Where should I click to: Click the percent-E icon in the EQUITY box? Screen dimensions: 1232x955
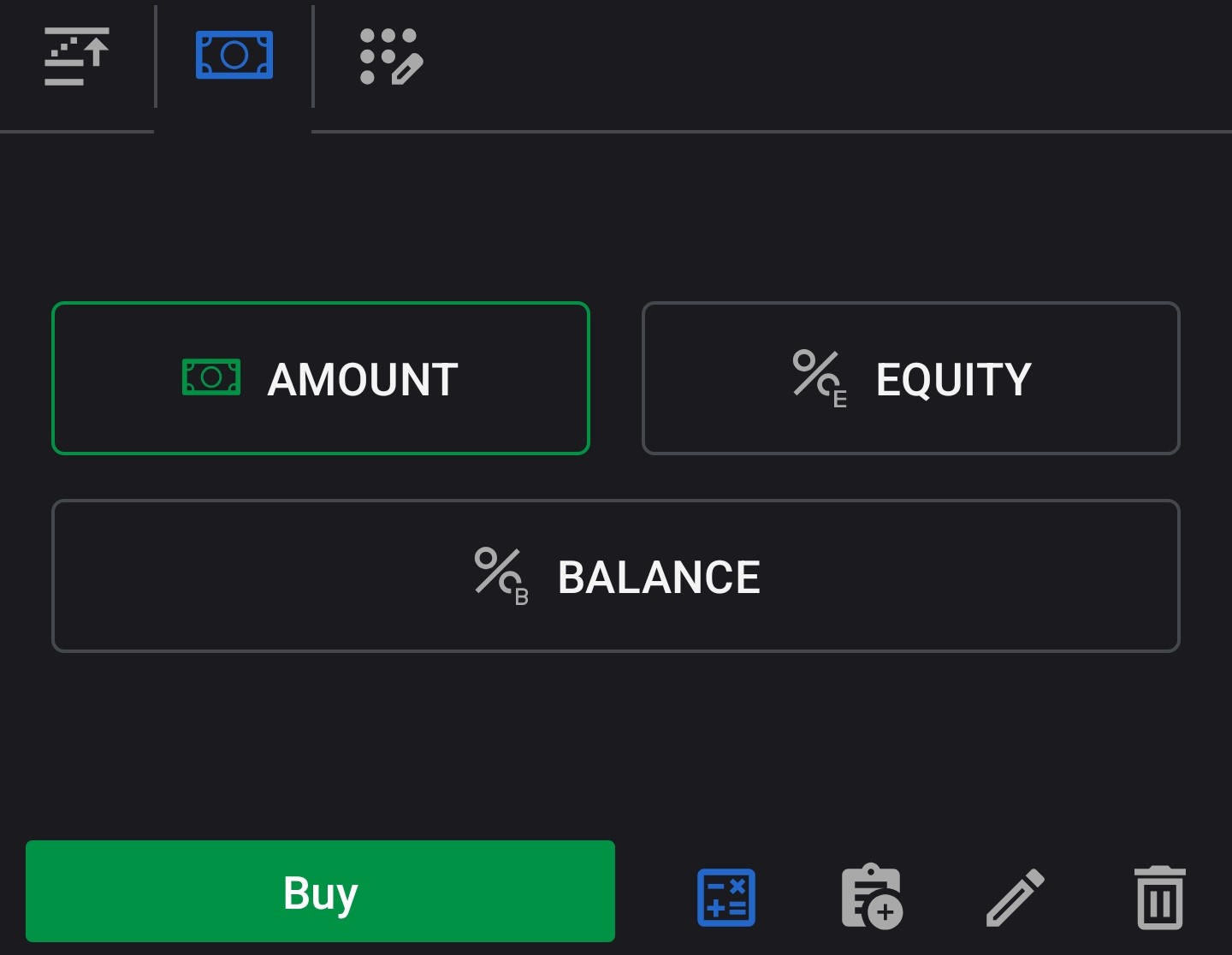817,378
